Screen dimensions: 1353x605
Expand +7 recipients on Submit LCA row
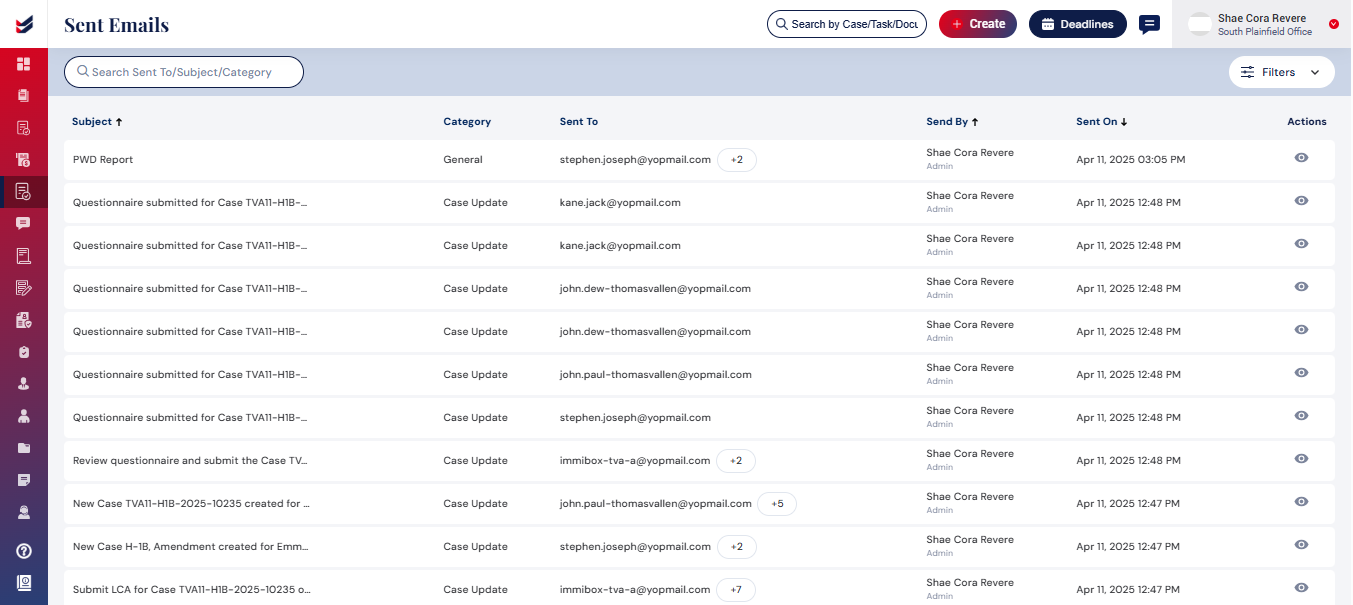point(736,590)
